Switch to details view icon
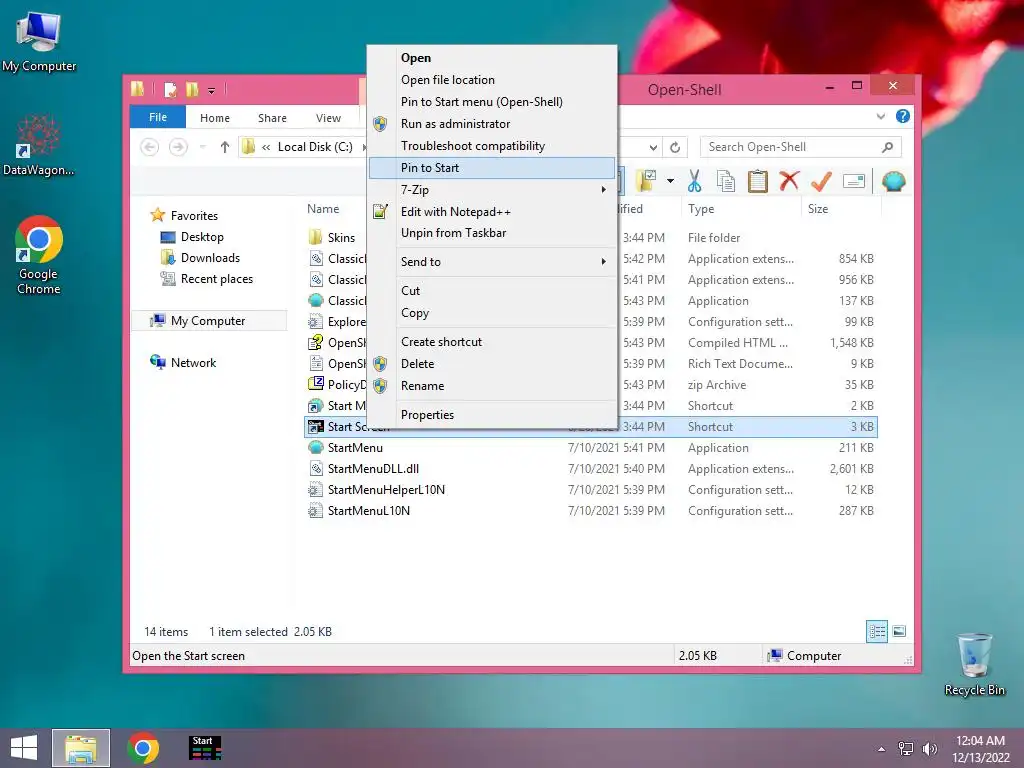The height and width of the screenshot is (768, 1024). (876, 632)
